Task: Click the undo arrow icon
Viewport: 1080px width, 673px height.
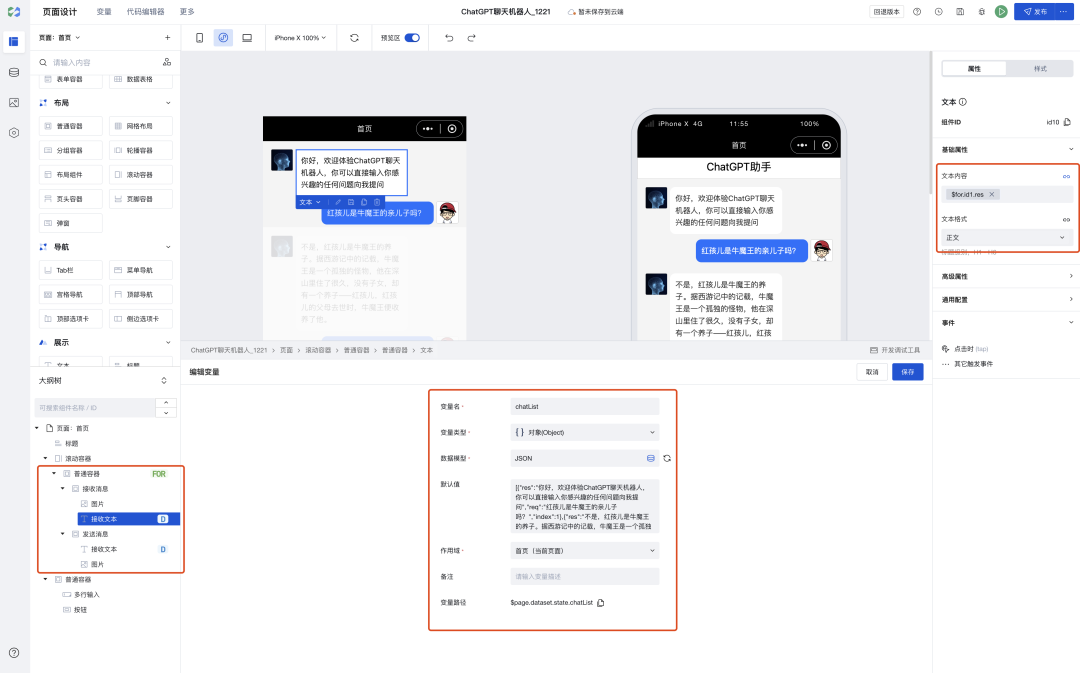Action: [x=449, y=37]
